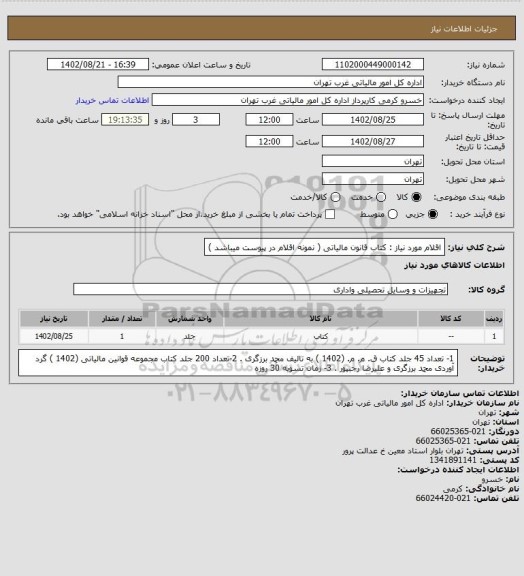Open the اطلاعات تماس خریدار link
Screen dimensions: 524x576
click(112, 100)
